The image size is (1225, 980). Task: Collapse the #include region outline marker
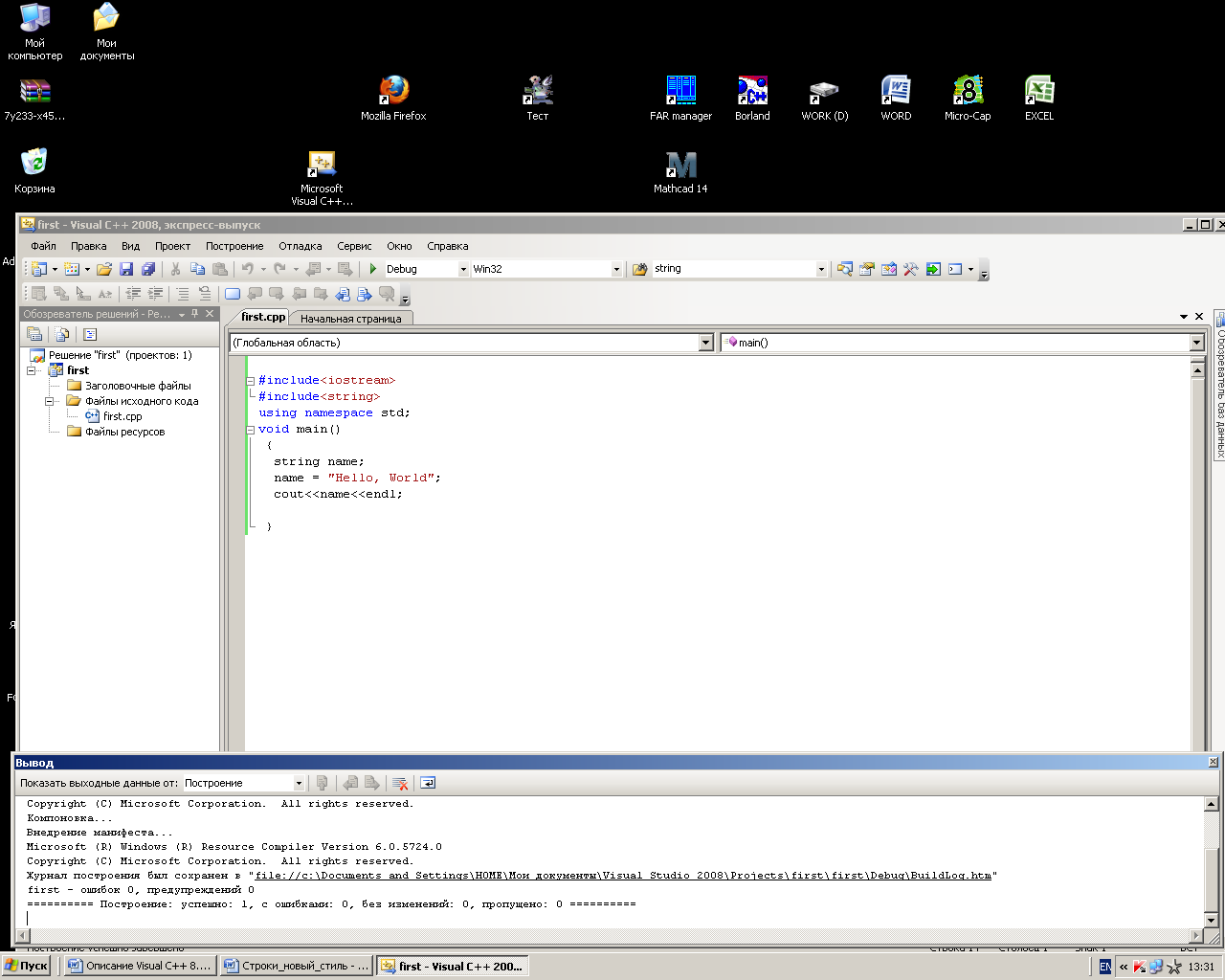point(251,381)
